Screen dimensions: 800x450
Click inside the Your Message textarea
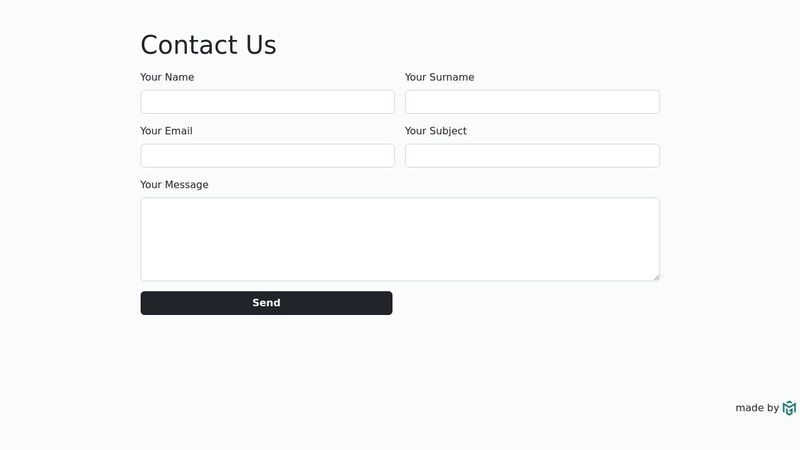pos(400,239)
